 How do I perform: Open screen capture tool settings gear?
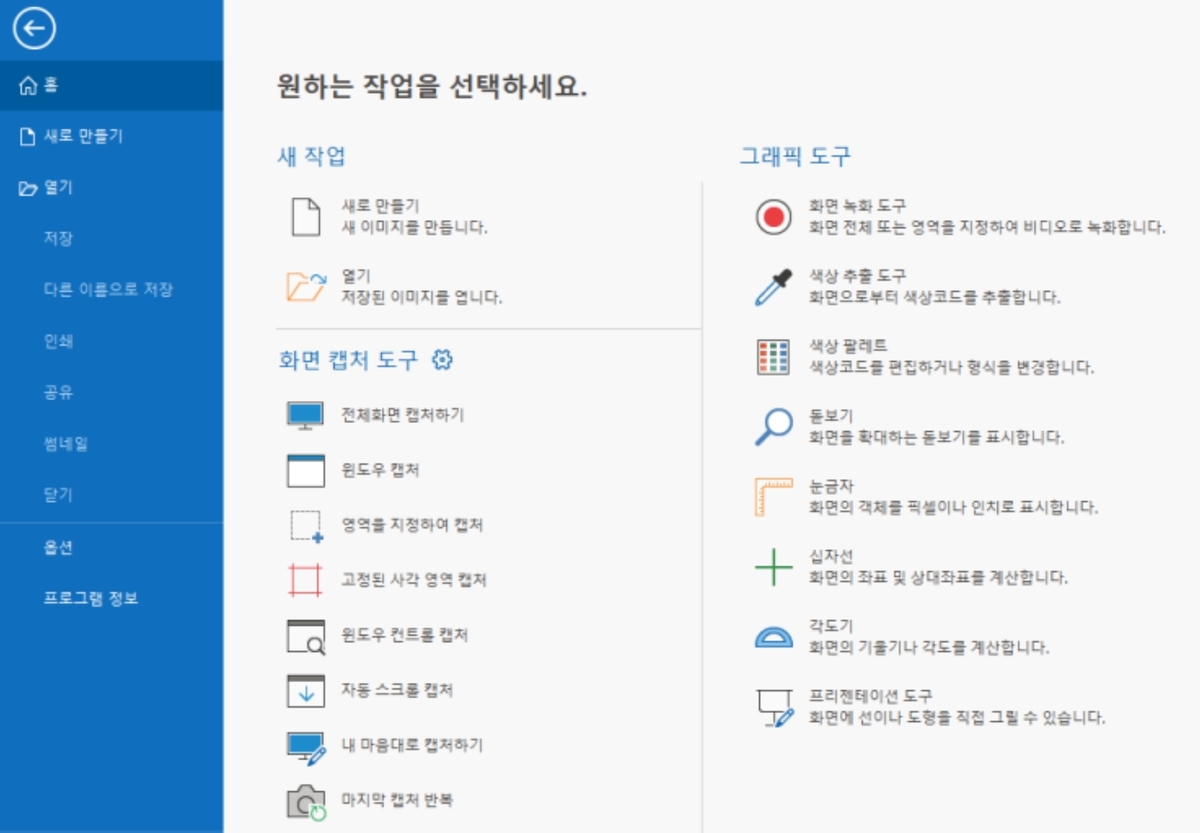point(442,360)
